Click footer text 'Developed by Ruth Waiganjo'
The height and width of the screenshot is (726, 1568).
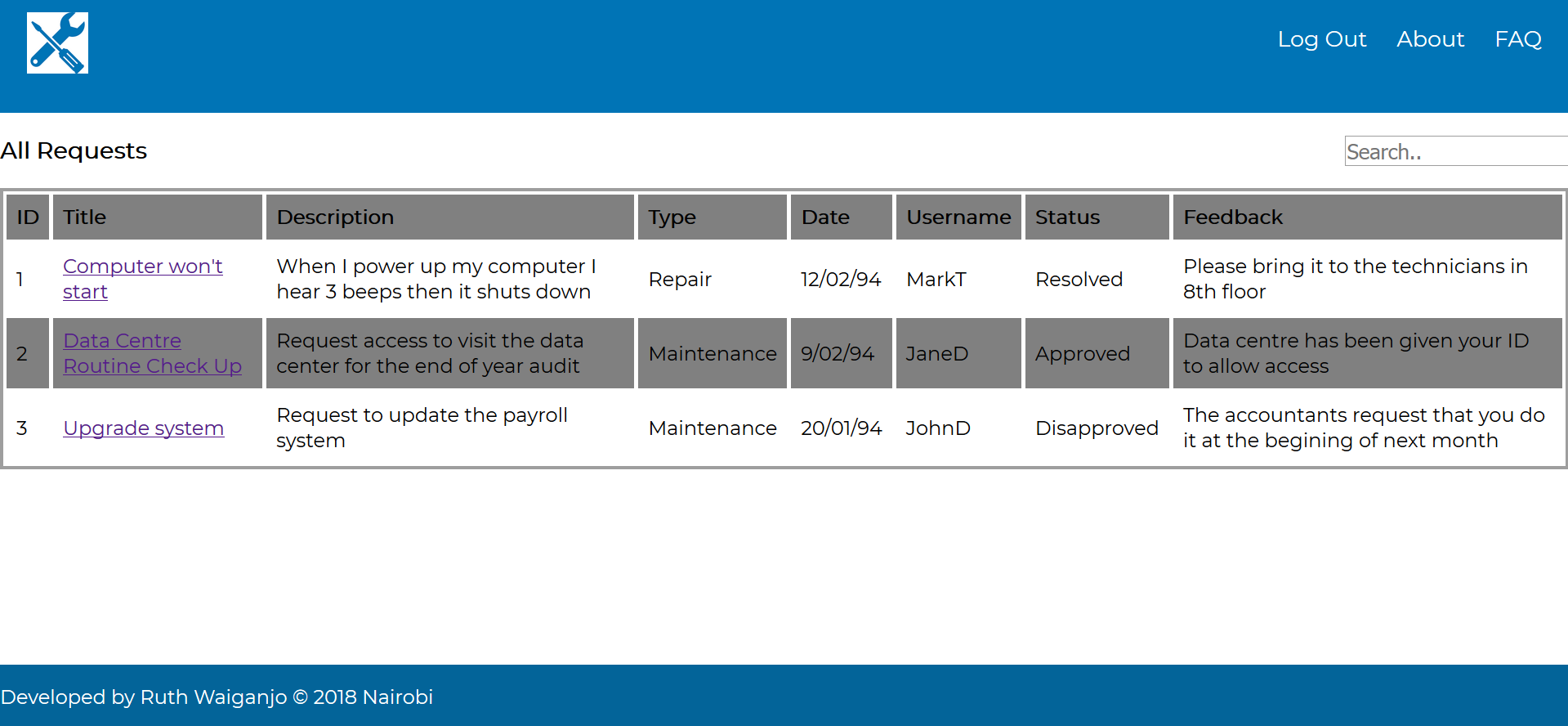tap(144, 697)
